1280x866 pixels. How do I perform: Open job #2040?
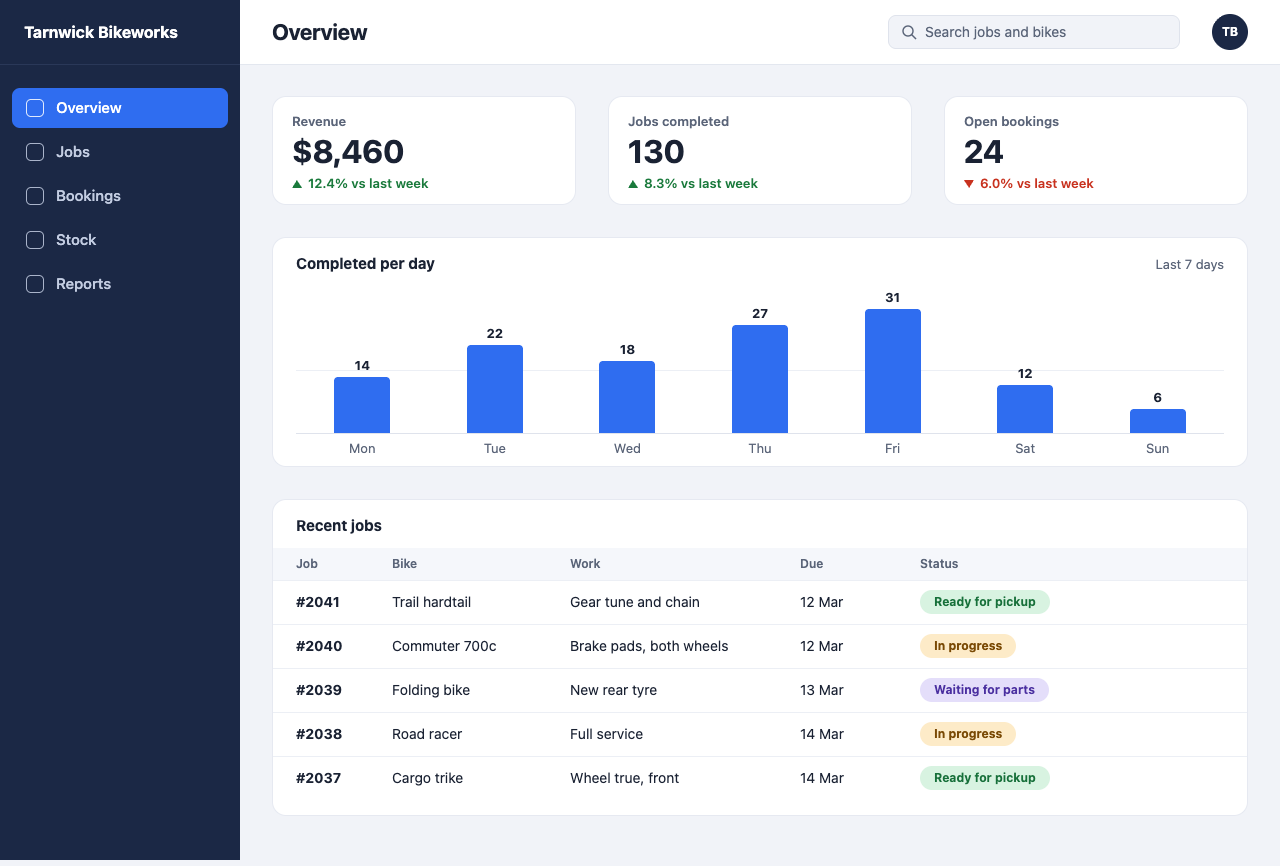click(x=319, y=646)
